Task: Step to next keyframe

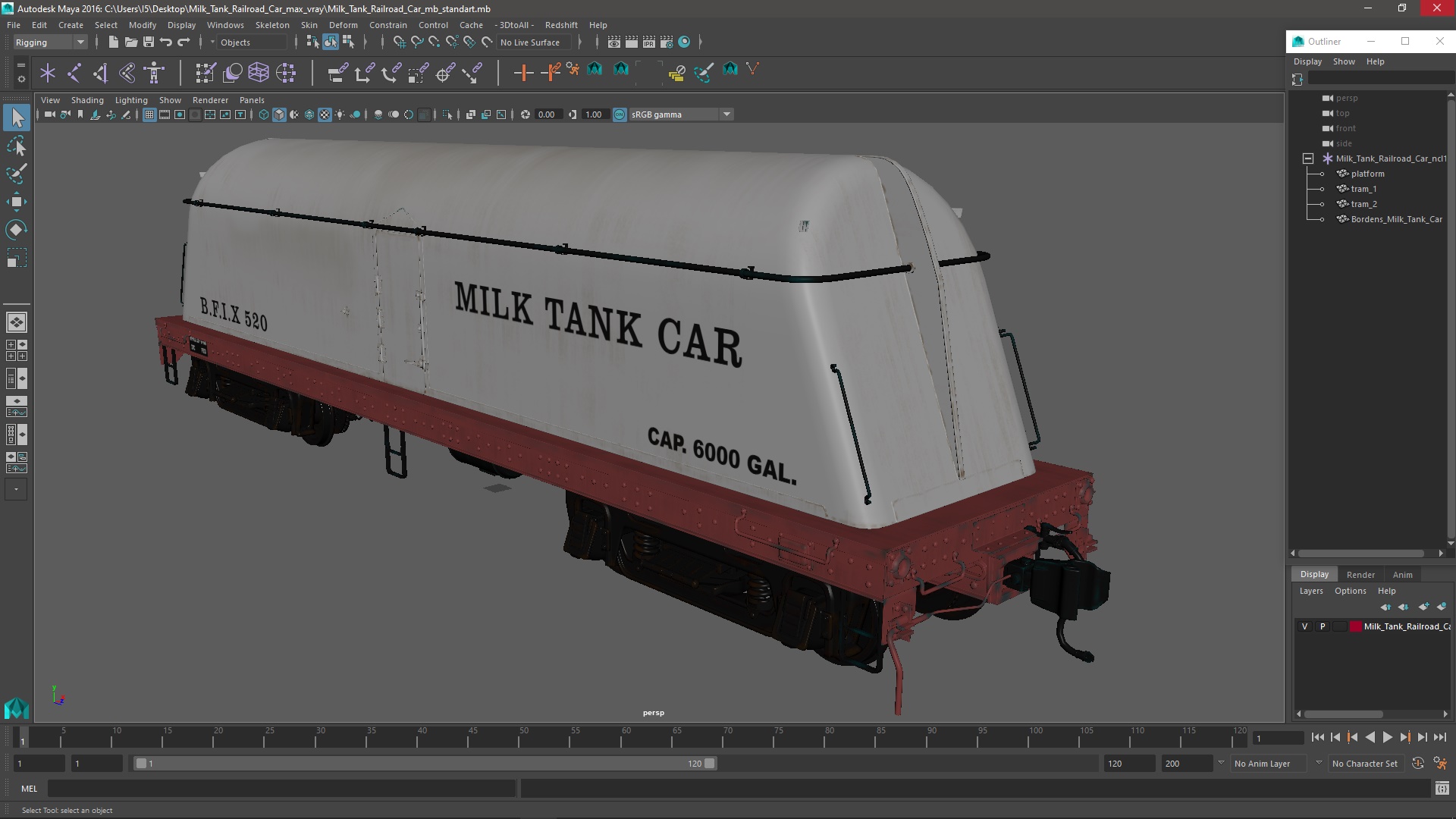Action: pyautogui.click(x=1405, y=738)
